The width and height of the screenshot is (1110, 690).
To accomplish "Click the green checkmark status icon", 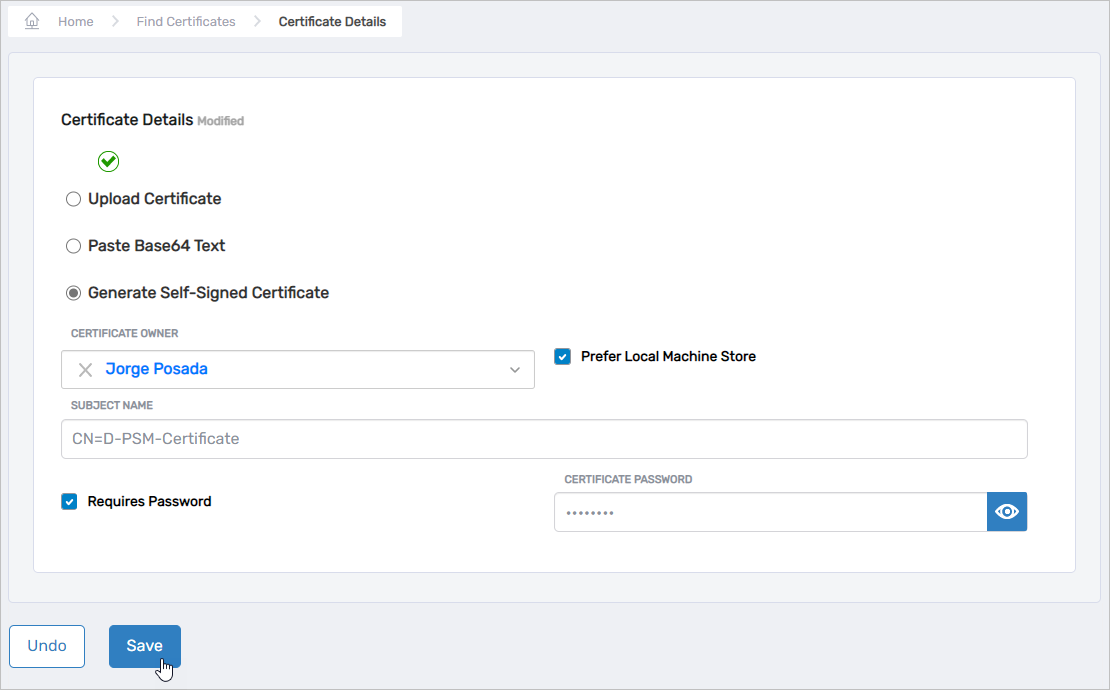I will coord(108,161).
